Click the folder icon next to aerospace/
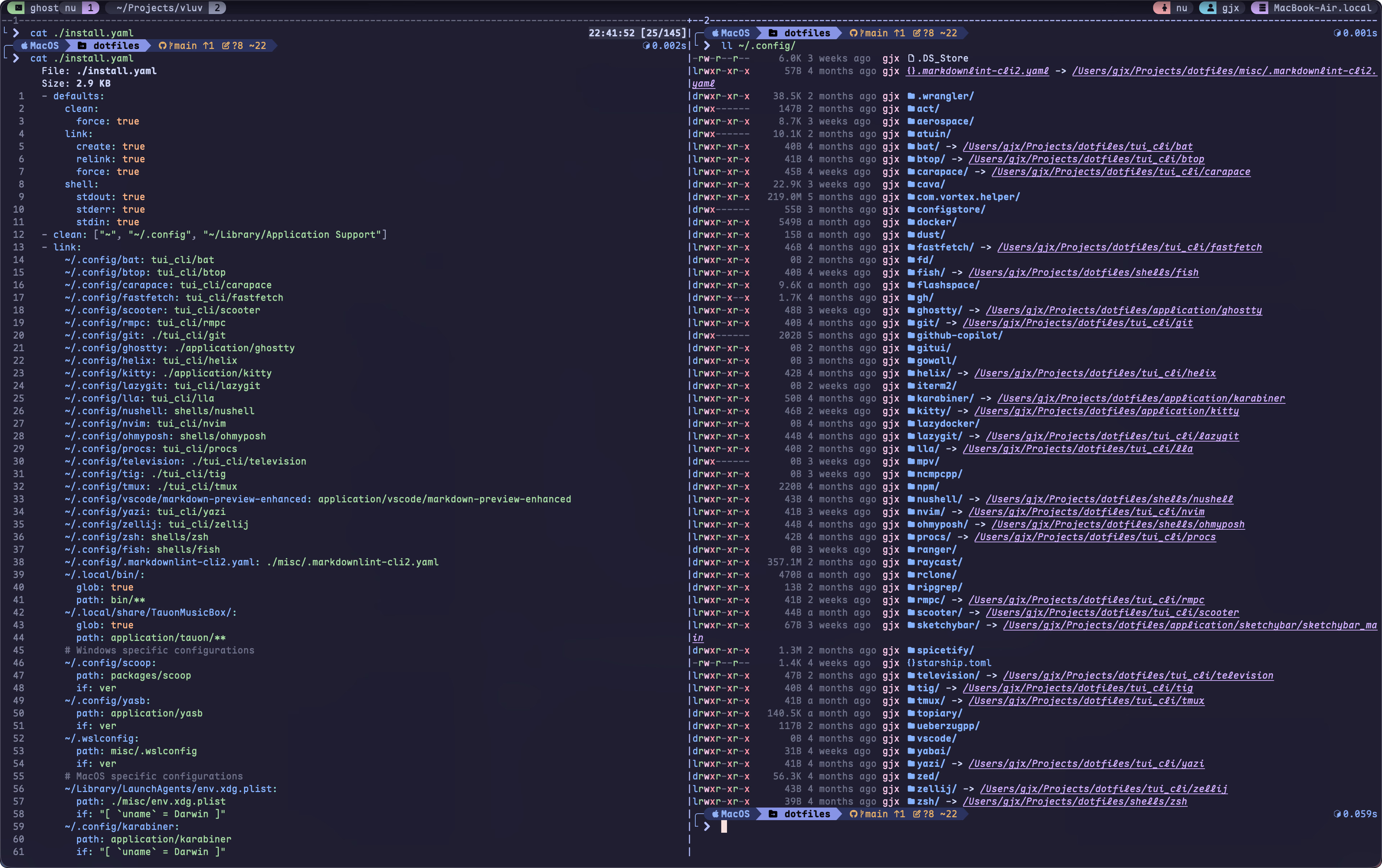 click(911, 121)
